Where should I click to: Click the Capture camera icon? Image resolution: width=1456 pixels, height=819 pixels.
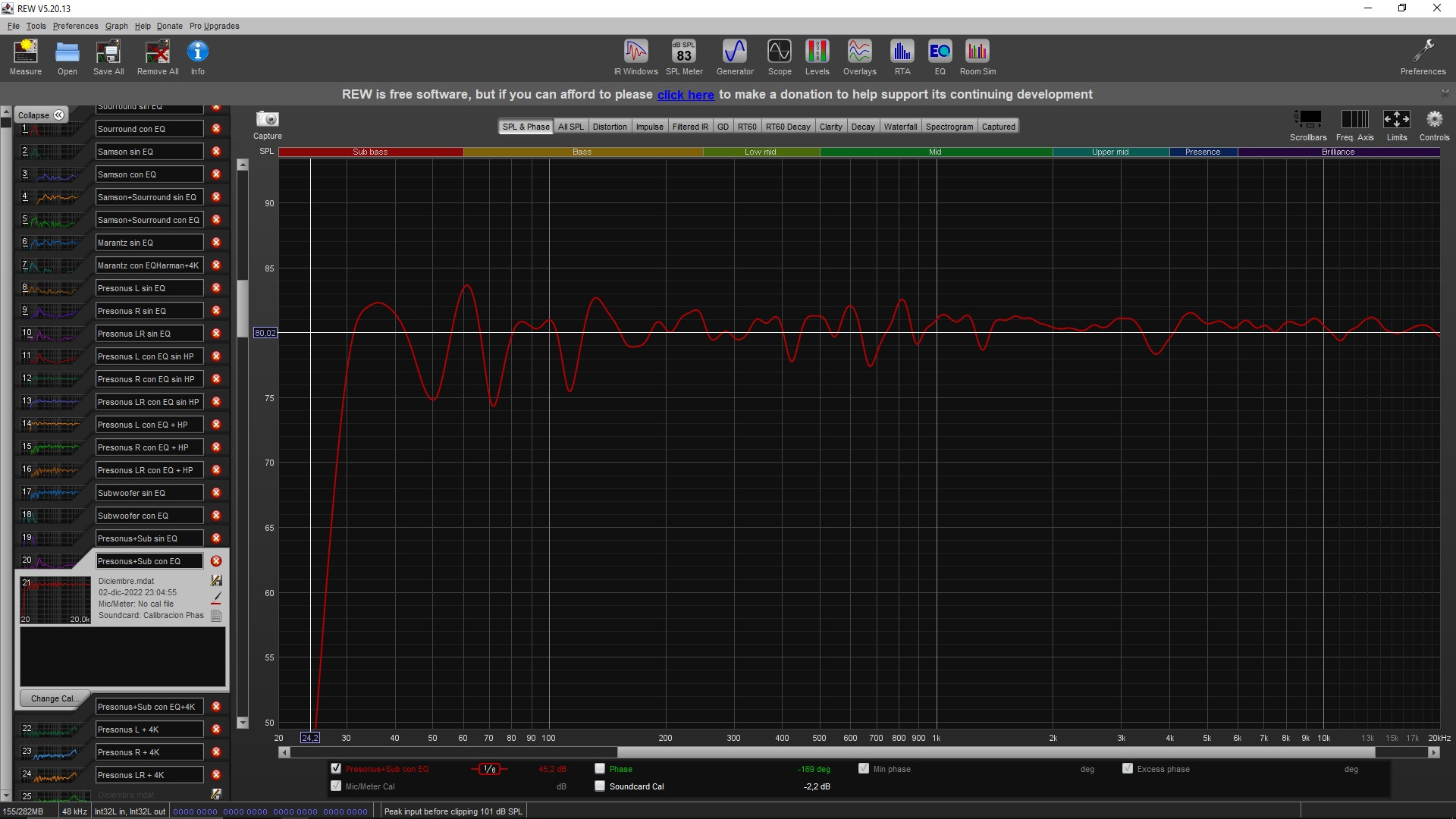point(267,120)
